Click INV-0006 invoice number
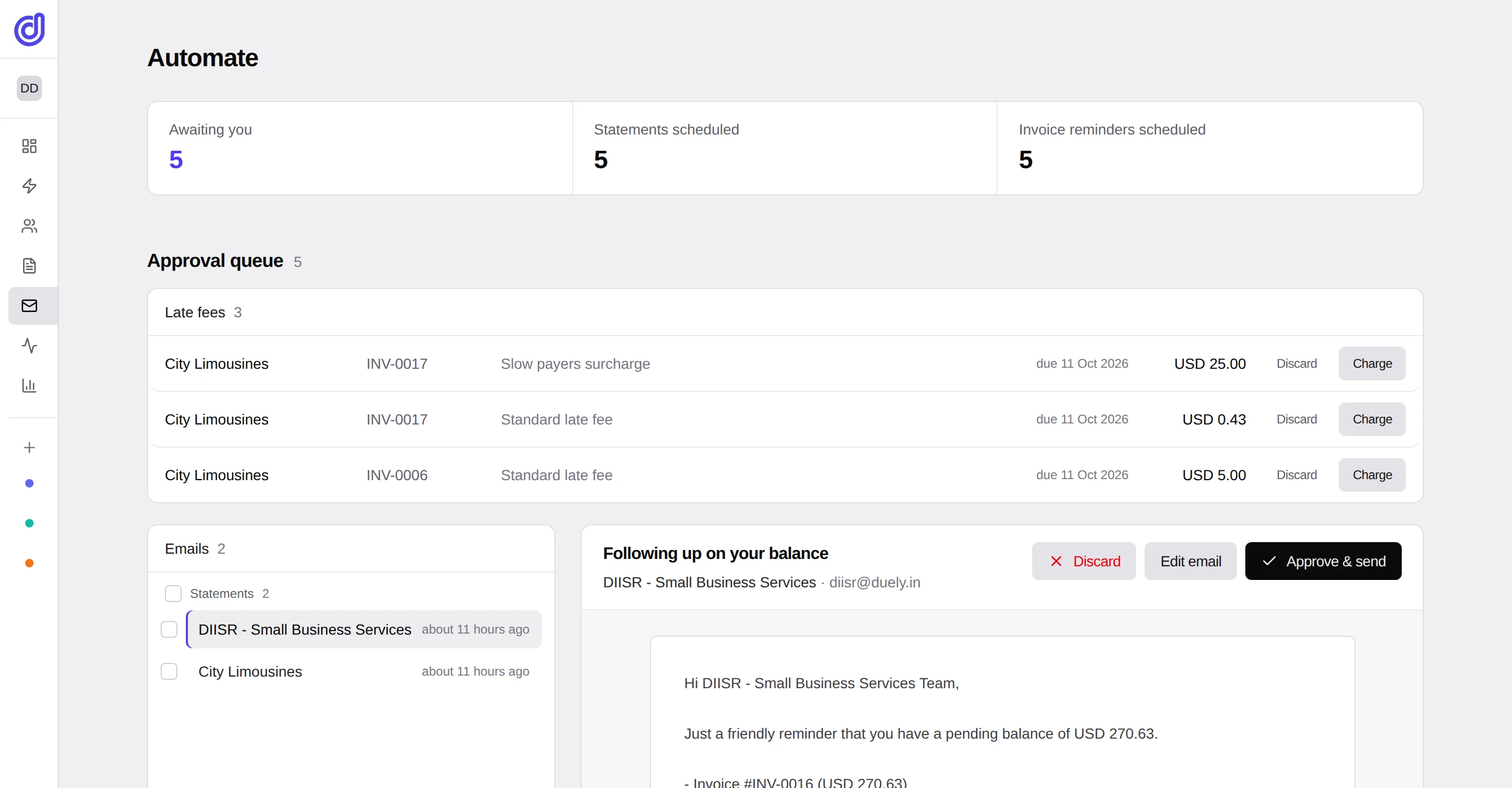Screen dimensions: 1512x788 coord(397,475)
